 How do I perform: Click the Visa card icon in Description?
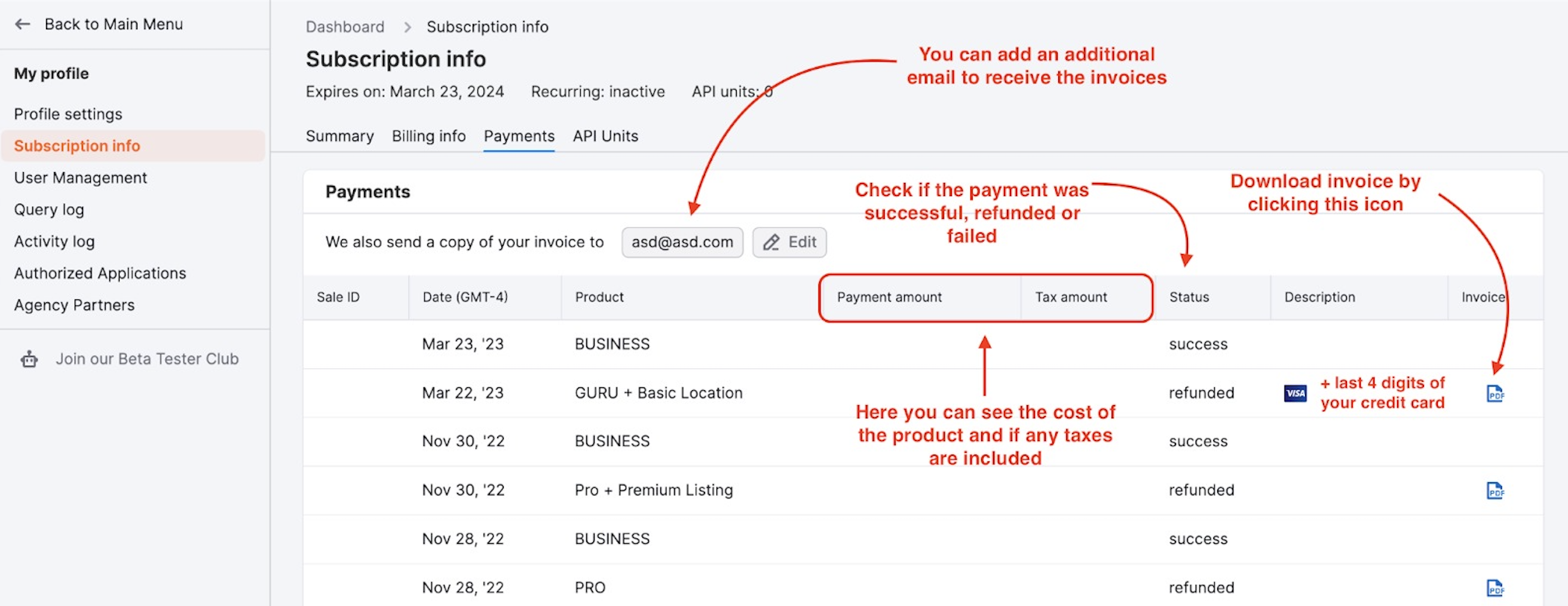[x=1295, y=393]
